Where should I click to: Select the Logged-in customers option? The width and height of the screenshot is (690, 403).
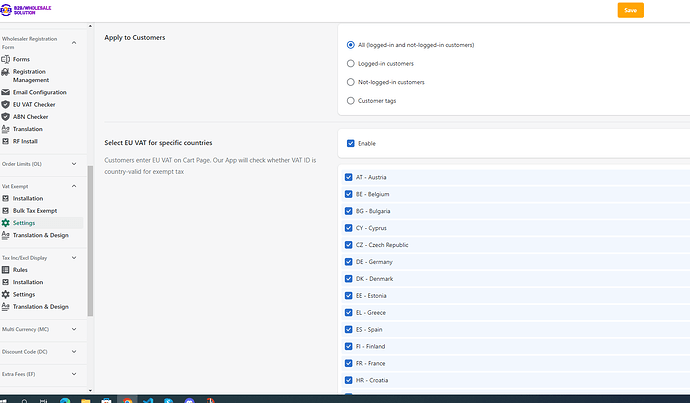tap(351, 63)
